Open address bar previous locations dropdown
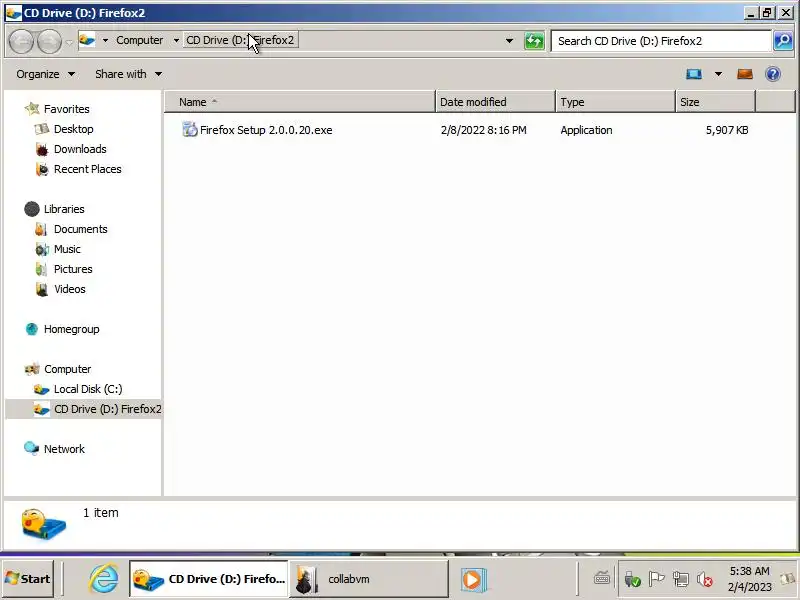The height and width of the screenshot is (600, 800). pos(509,41)
